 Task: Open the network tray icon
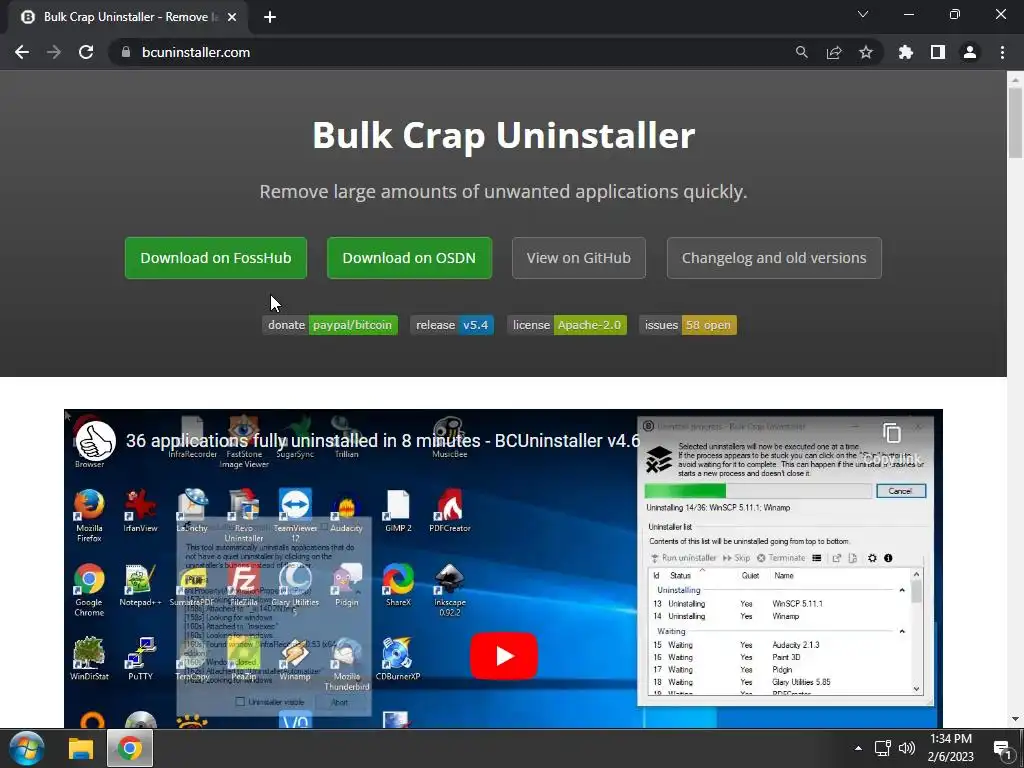883,748
